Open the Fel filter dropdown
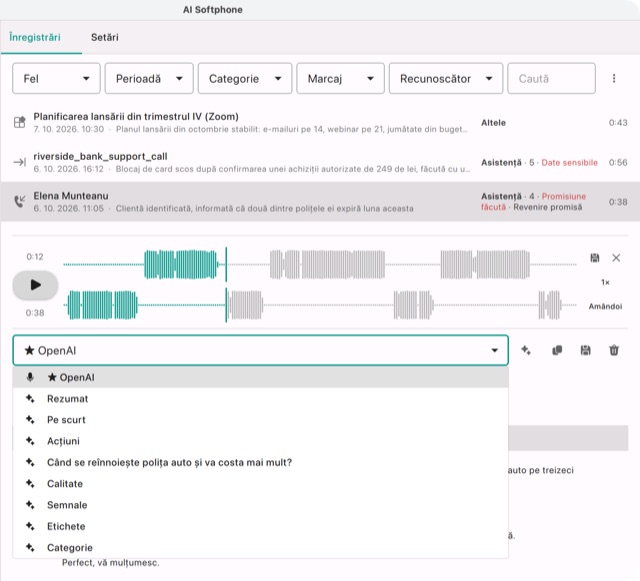This screenshot has height=581, width=640. click(x=56, y=78)
